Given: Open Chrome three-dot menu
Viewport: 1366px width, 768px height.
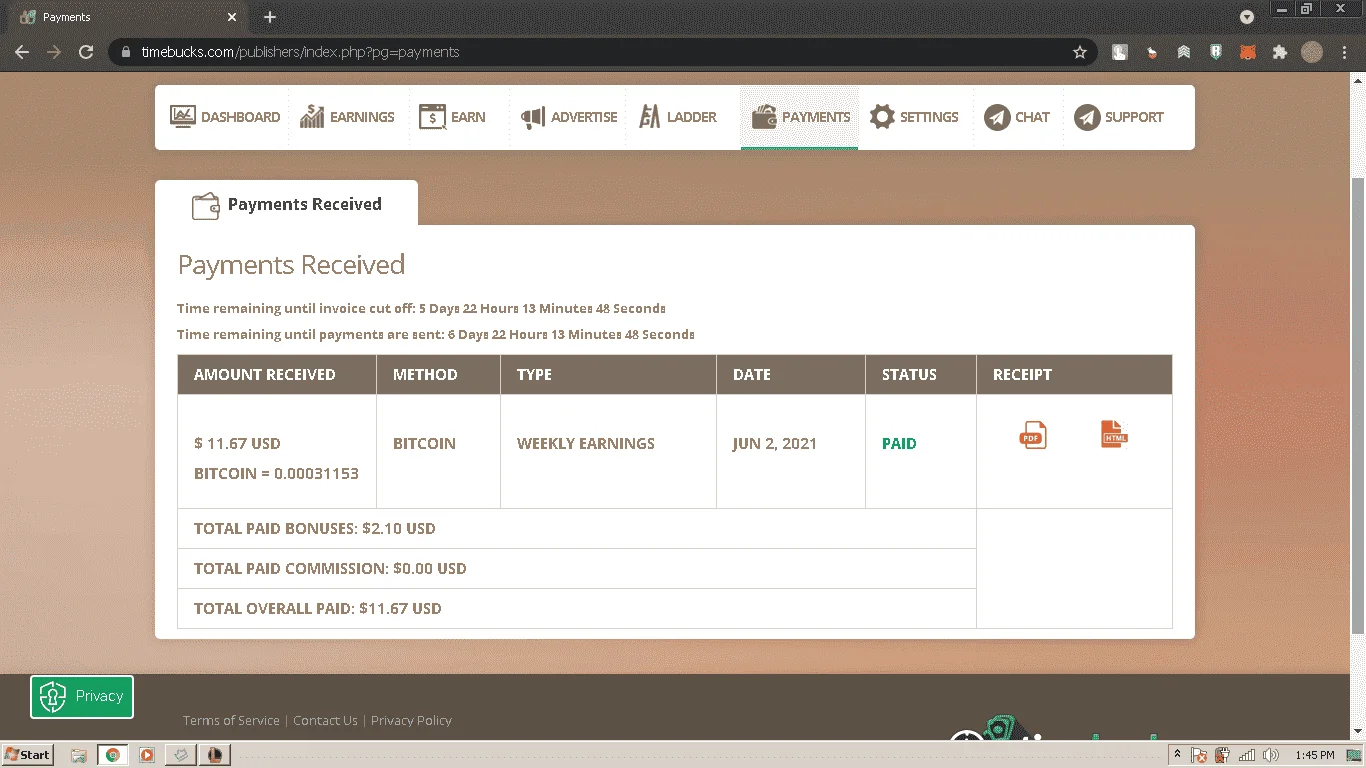Looking at the screenshot, I should point(1344,52).
